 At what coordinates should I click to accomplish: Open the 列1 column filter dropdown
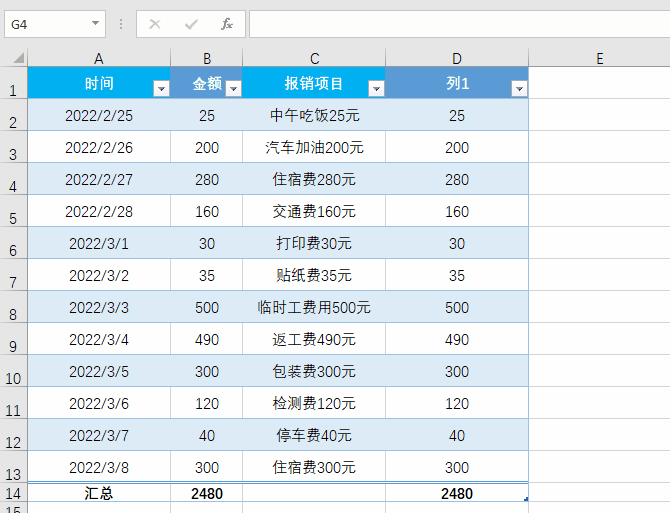pos(519,88)
